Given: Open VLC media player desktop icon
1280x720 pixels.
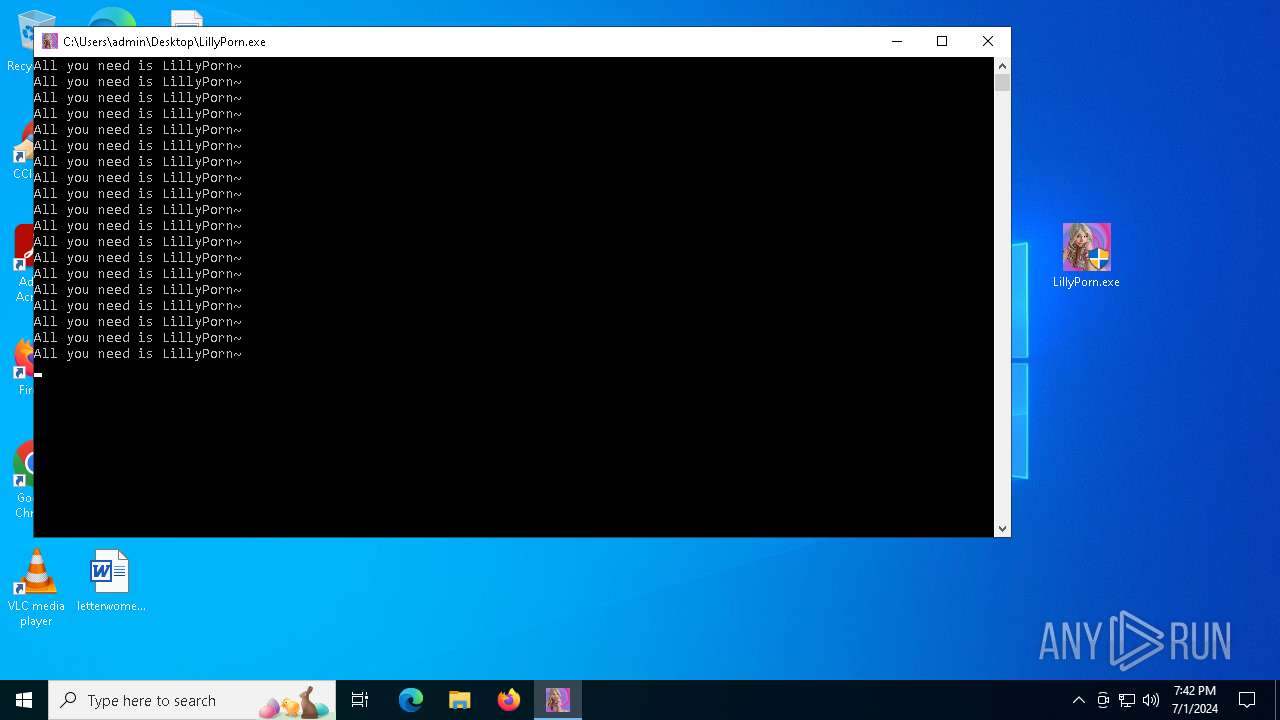Looking at the screenshot, I should [x=36, y=588].
